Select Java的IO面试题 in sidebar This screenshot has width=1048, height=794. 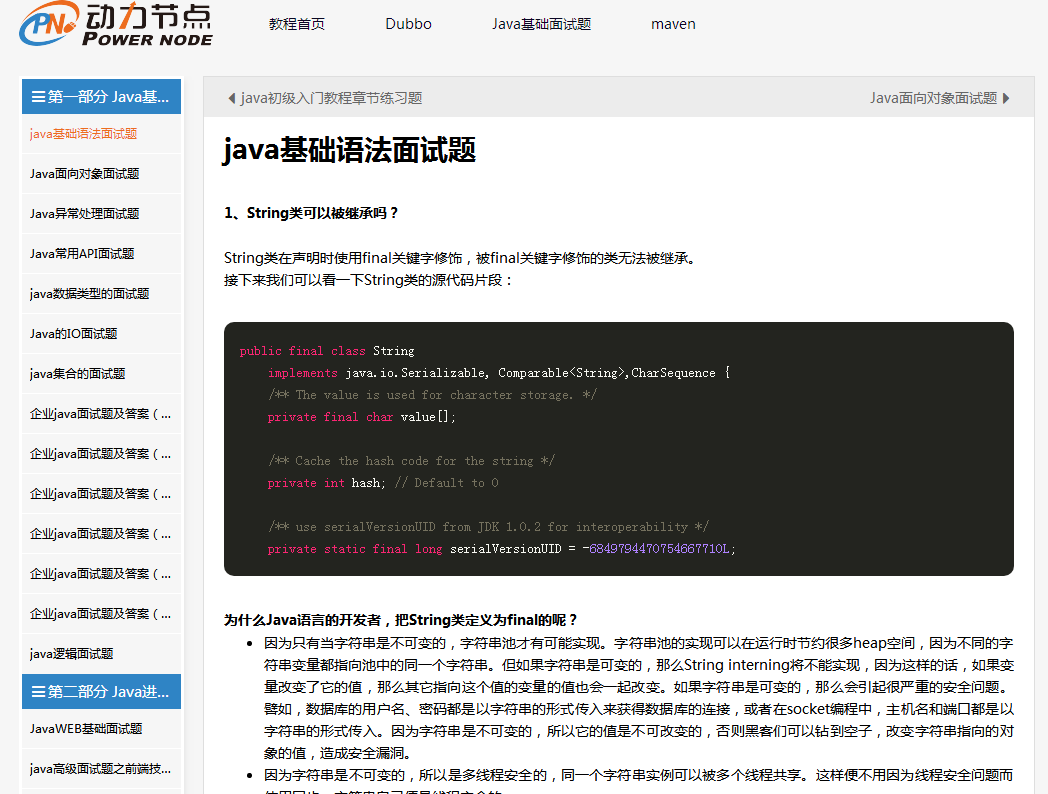tap(102, 334)
